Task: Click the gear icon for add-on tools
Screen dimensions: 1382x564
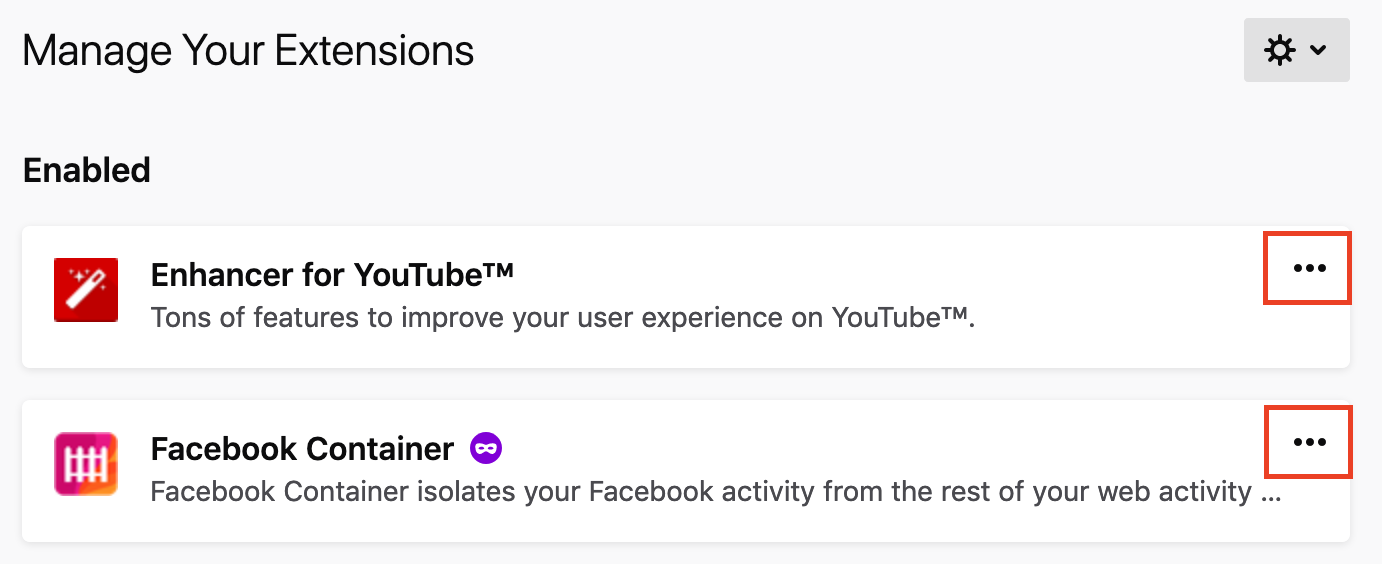Action: coord(1280,50)
